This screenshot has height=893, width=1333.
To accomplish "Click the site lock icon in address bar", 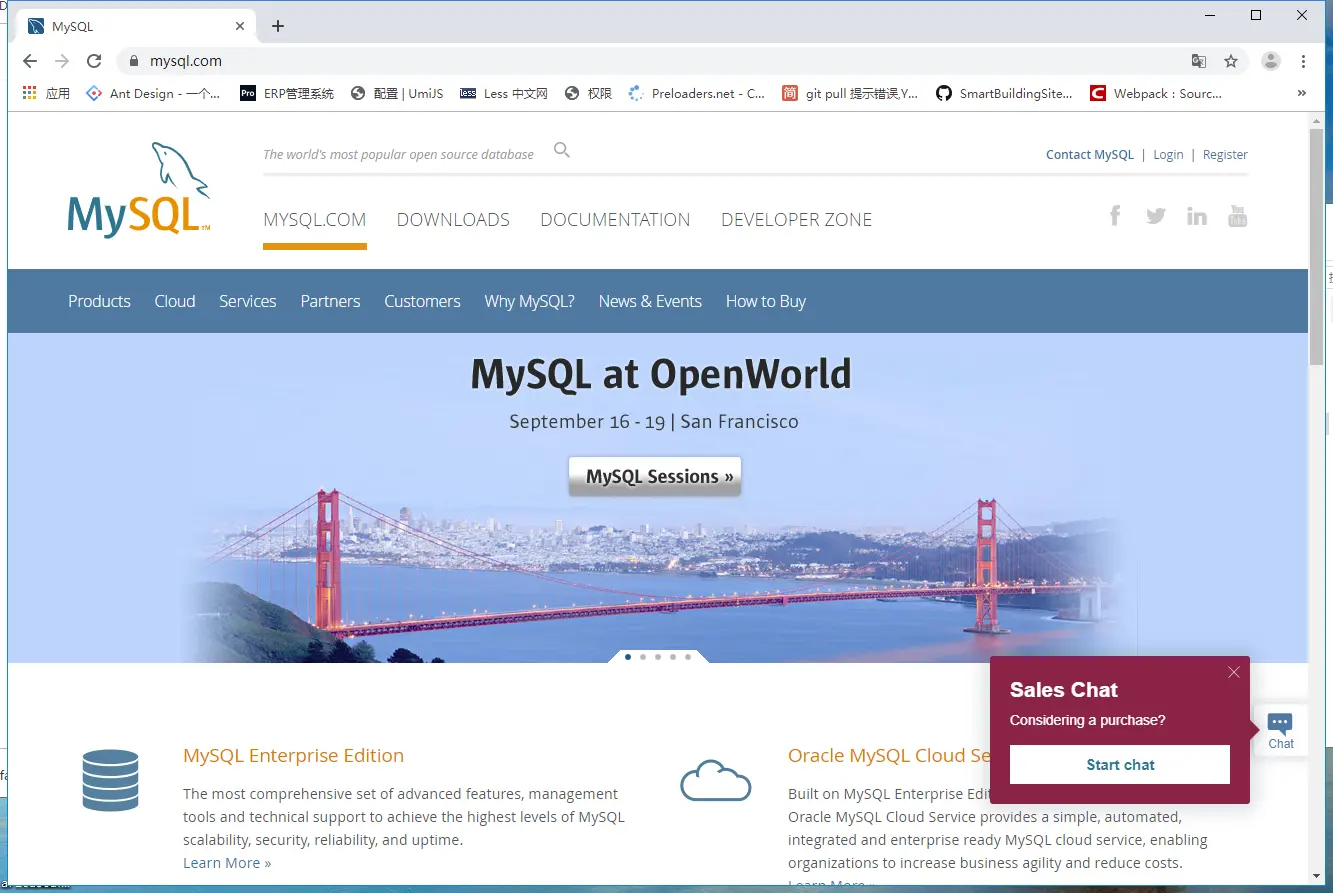I will pos(134,61).
